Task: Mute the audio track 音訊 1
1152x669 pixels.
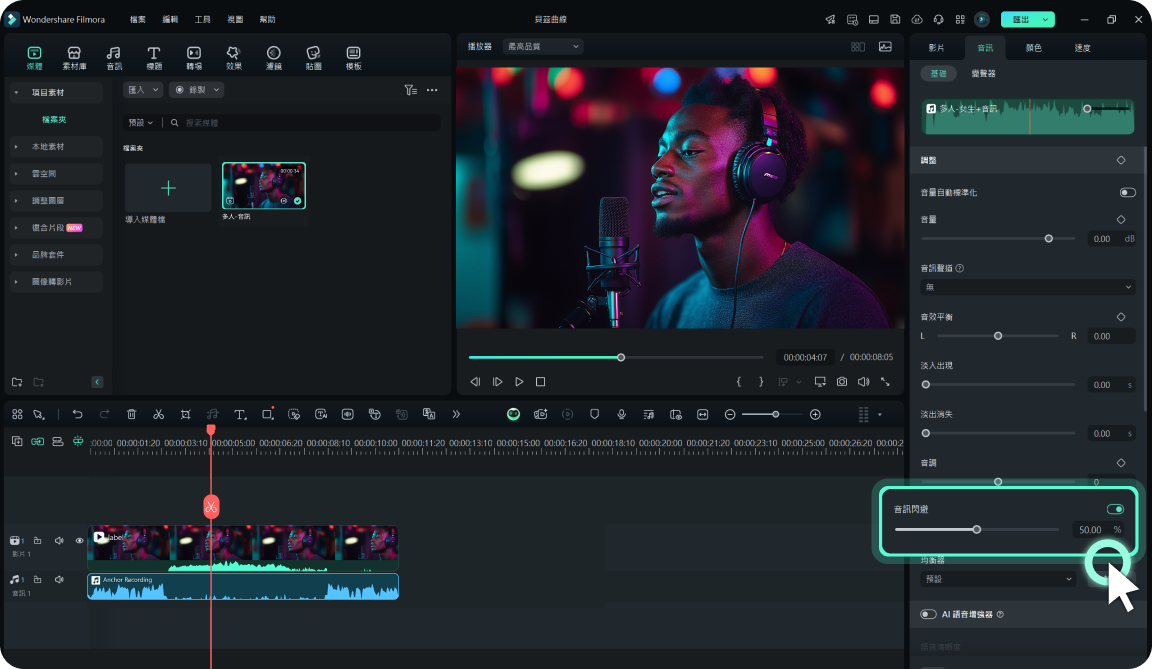Action: click(x=59, y=579)
